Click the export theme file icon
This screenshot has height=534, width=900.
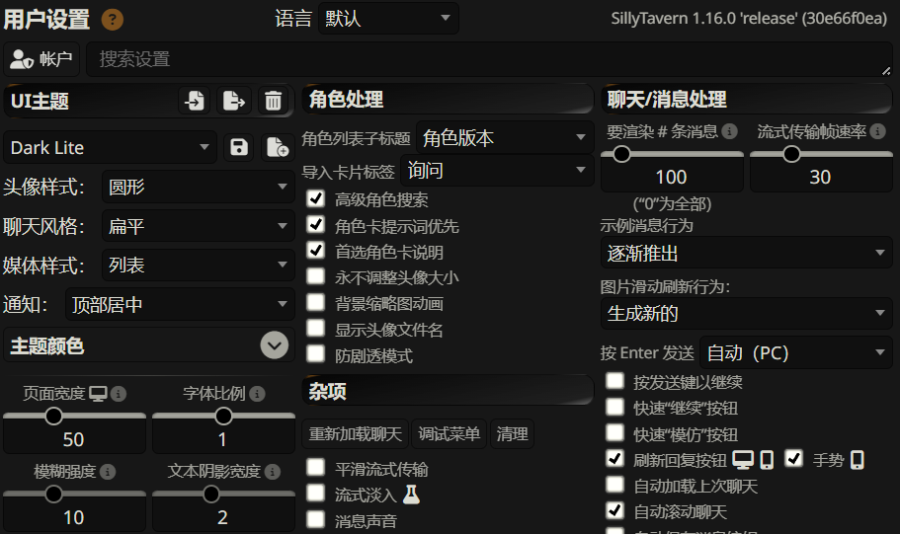click(234, 100)
